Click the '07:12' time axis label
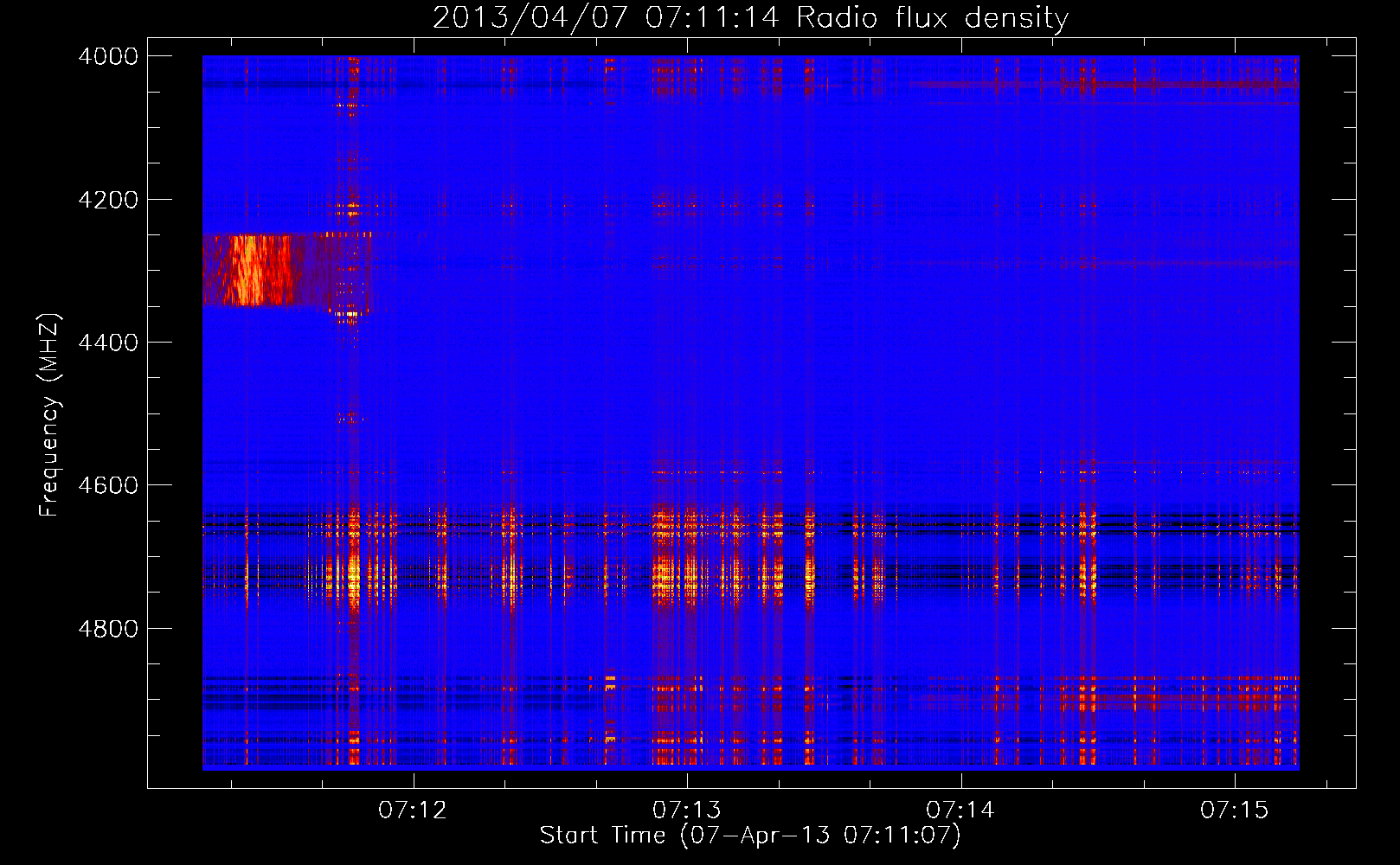Viewport: 1400px width, 865px height. 413,810
